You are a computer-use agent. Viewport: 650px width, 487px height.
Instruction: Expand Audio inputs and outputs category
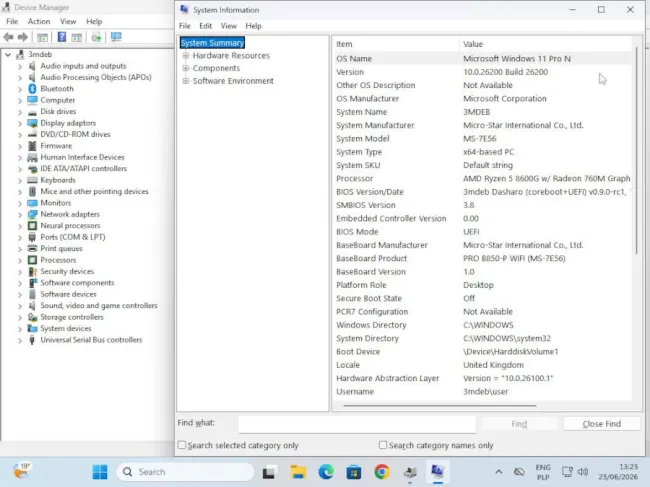point(20,66)
